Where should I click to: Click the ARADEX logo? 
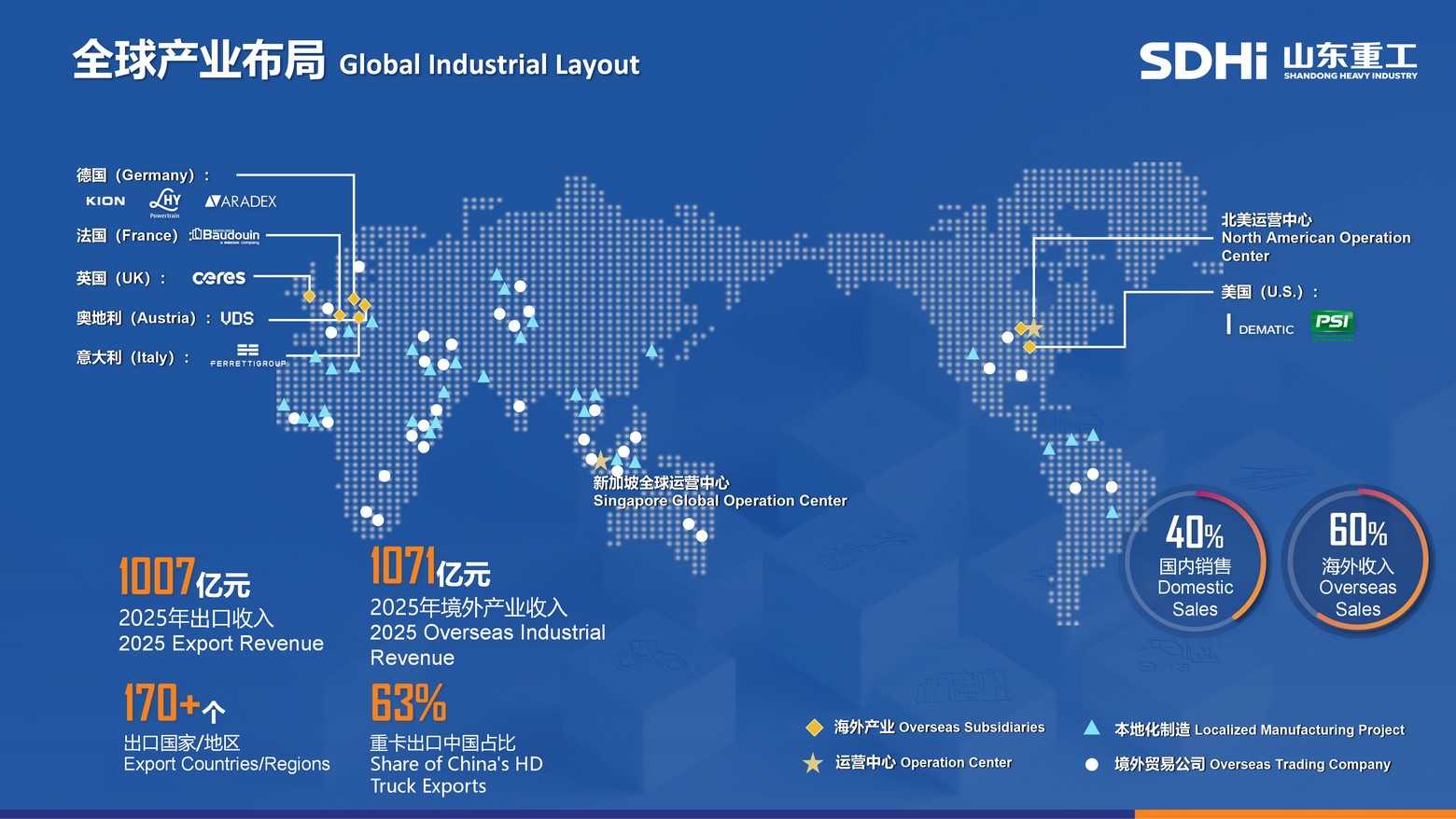[241, 201]
